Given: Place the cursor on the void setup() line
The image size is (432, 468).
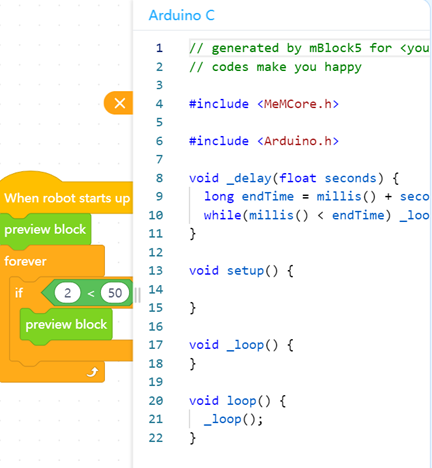Looking at the screenshot, I should tap(241, 270).
